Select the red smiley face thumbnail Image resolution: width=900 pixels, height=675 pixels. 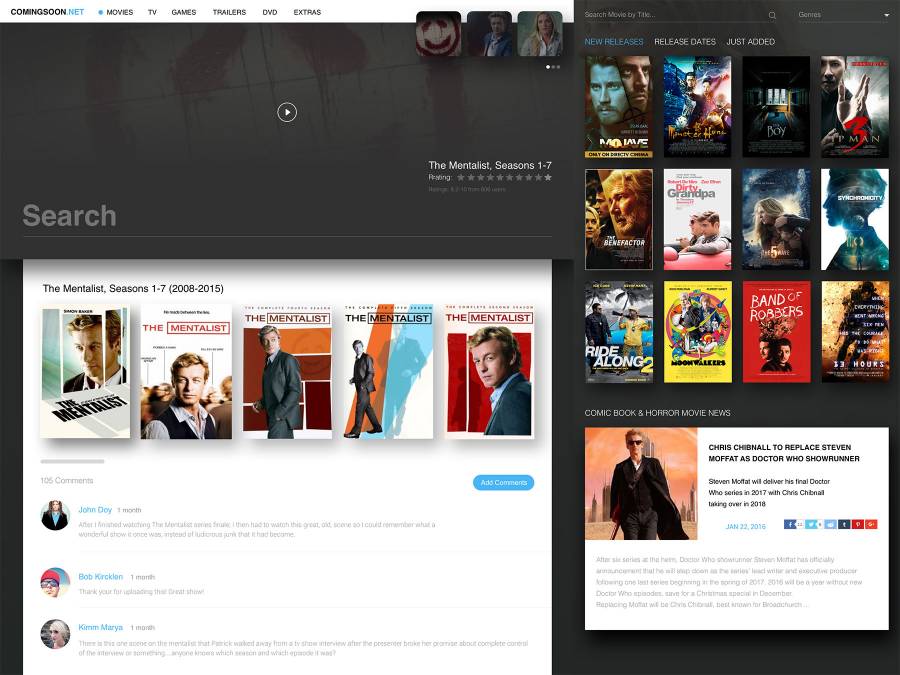tap(438, 34)
